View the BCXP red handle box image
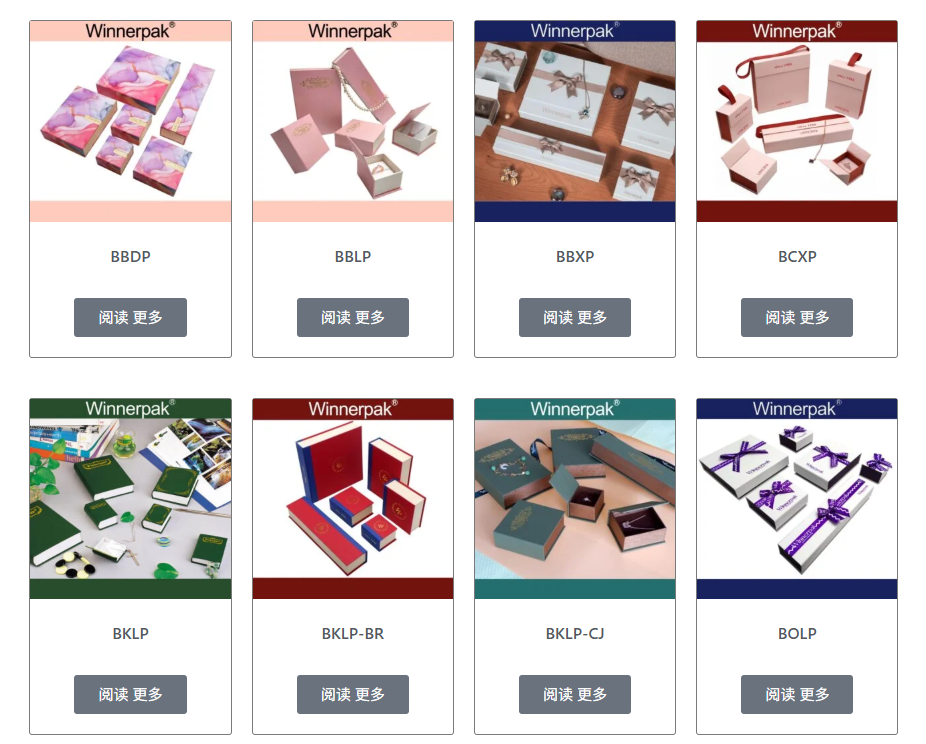The image size is (926, 744). (x=797, y=122)
